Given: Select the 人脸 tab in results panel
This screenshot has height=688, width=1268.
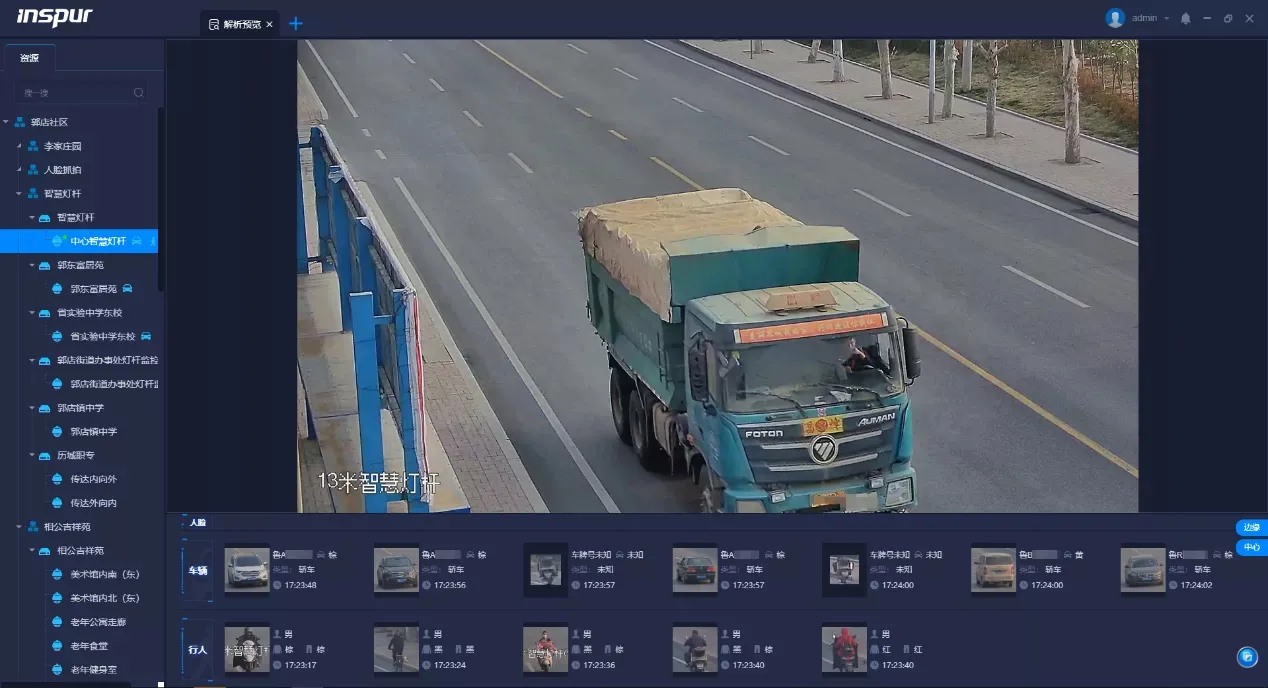Looking at the screenshot, I should click(197, 522).
